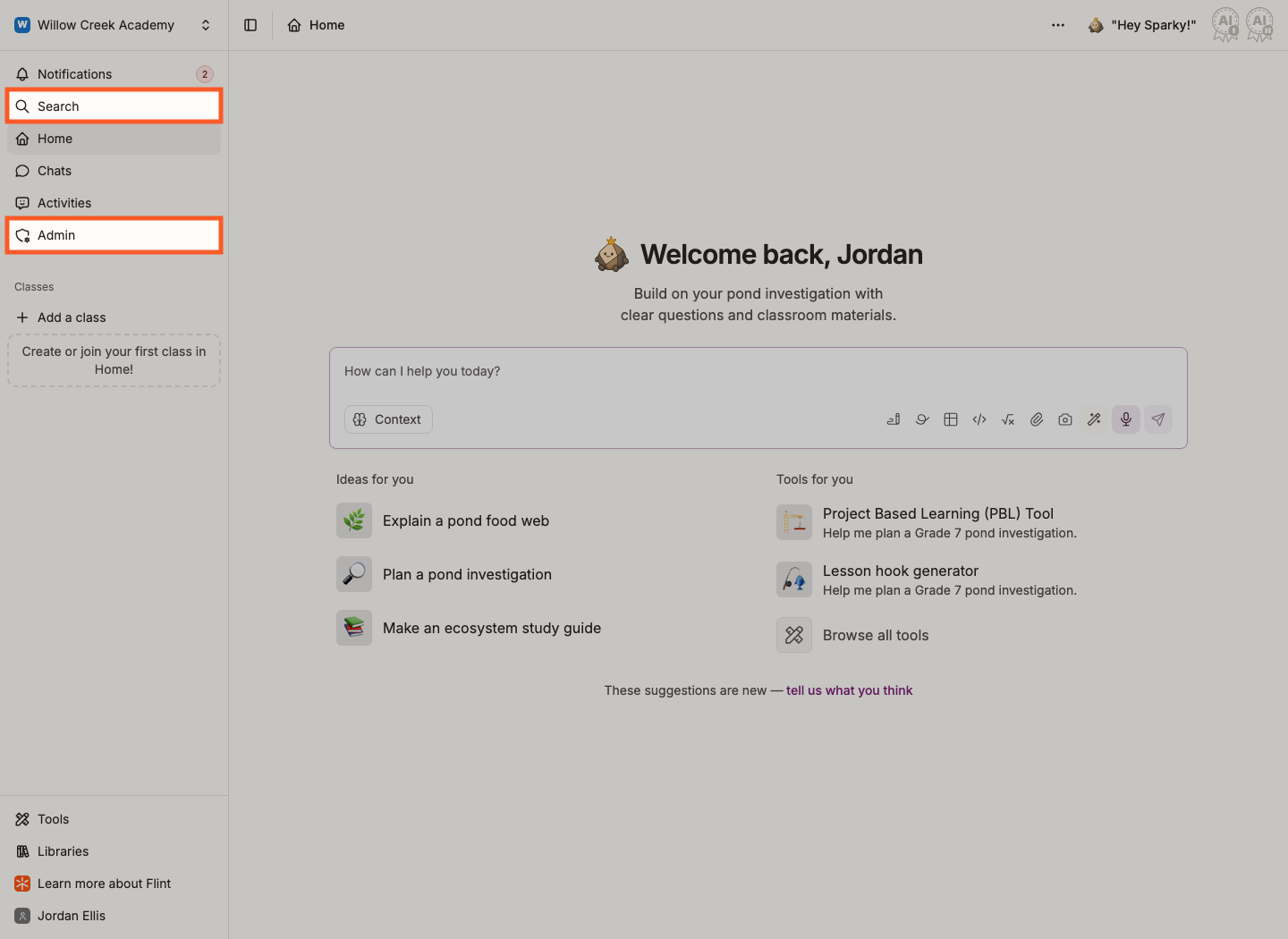Viewport: 1288px width, 939px height.
Task: Open the three-dot more options menu
Action: click(1058, 25)
